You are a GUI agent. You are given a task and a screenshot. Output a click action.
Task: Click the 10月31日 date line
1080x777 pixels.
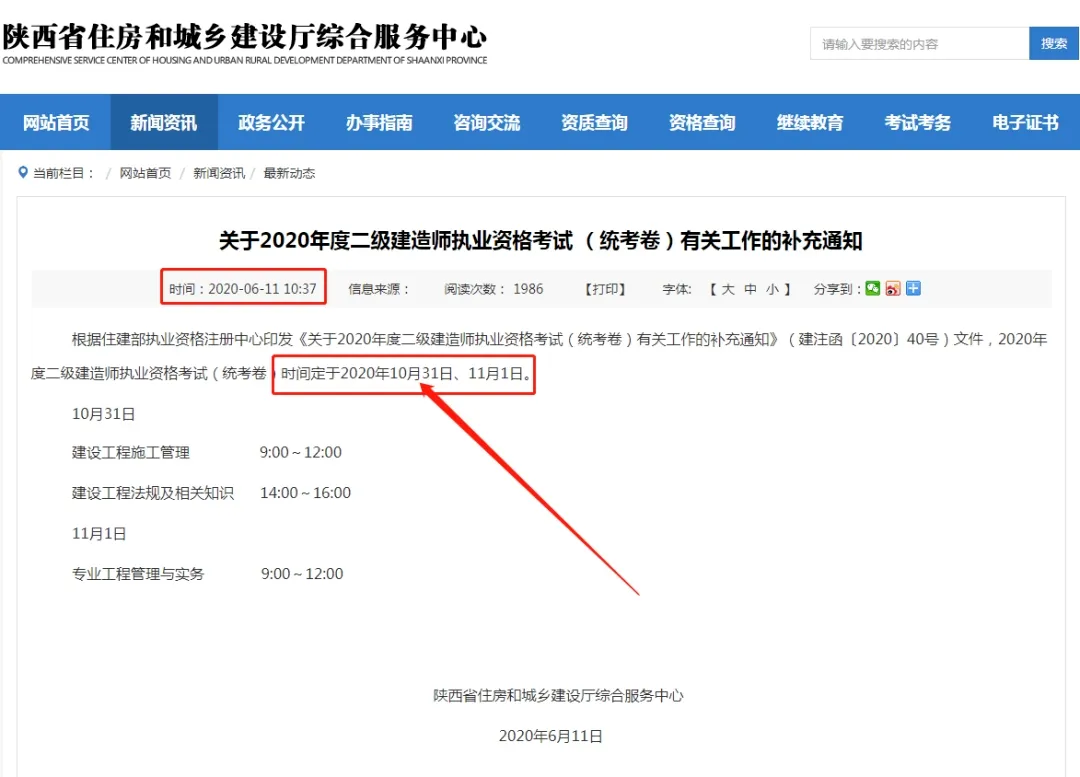103,414
